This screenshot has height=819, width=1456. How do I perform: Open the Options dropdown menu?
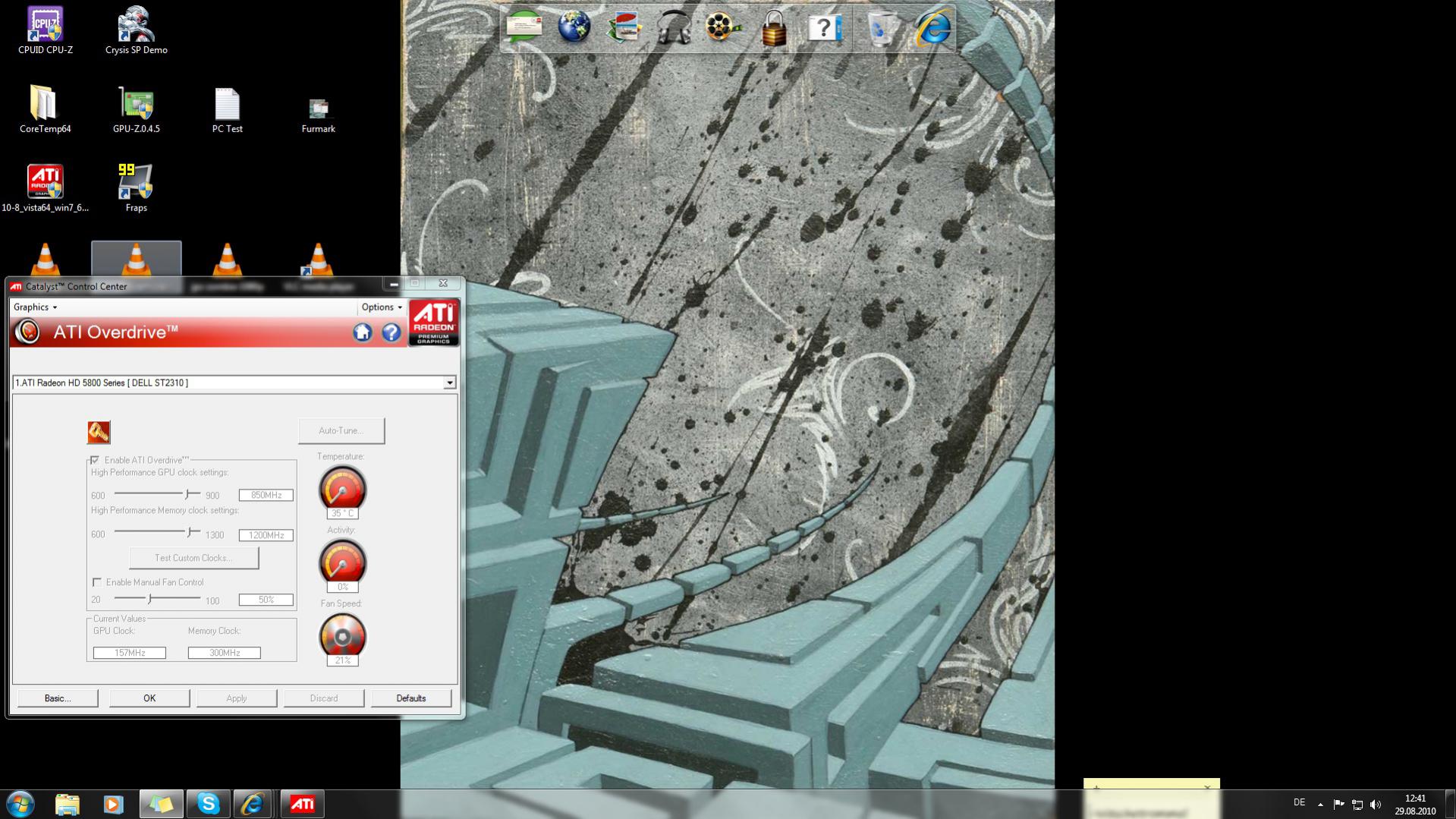click(382, 307)
